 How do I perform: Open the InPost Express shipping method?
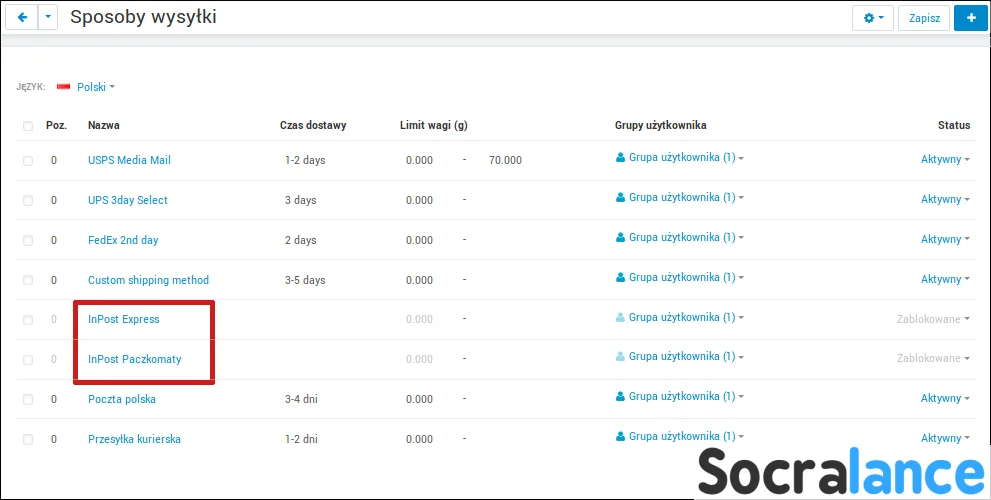pos(123,320)
